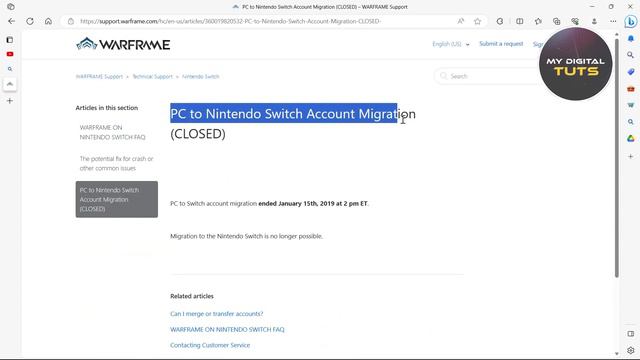
Task: Switch to YouTube vertical tab
Action: pos(10,54)
